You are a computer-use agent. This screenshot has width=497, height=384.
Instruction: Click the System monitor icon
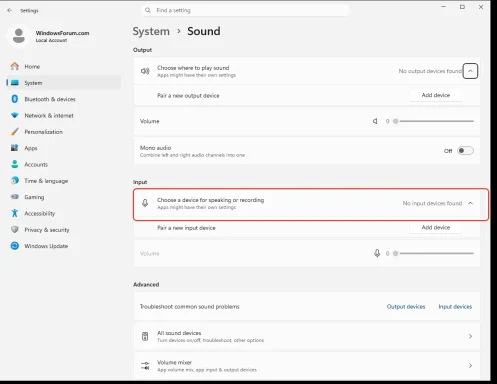15,83
